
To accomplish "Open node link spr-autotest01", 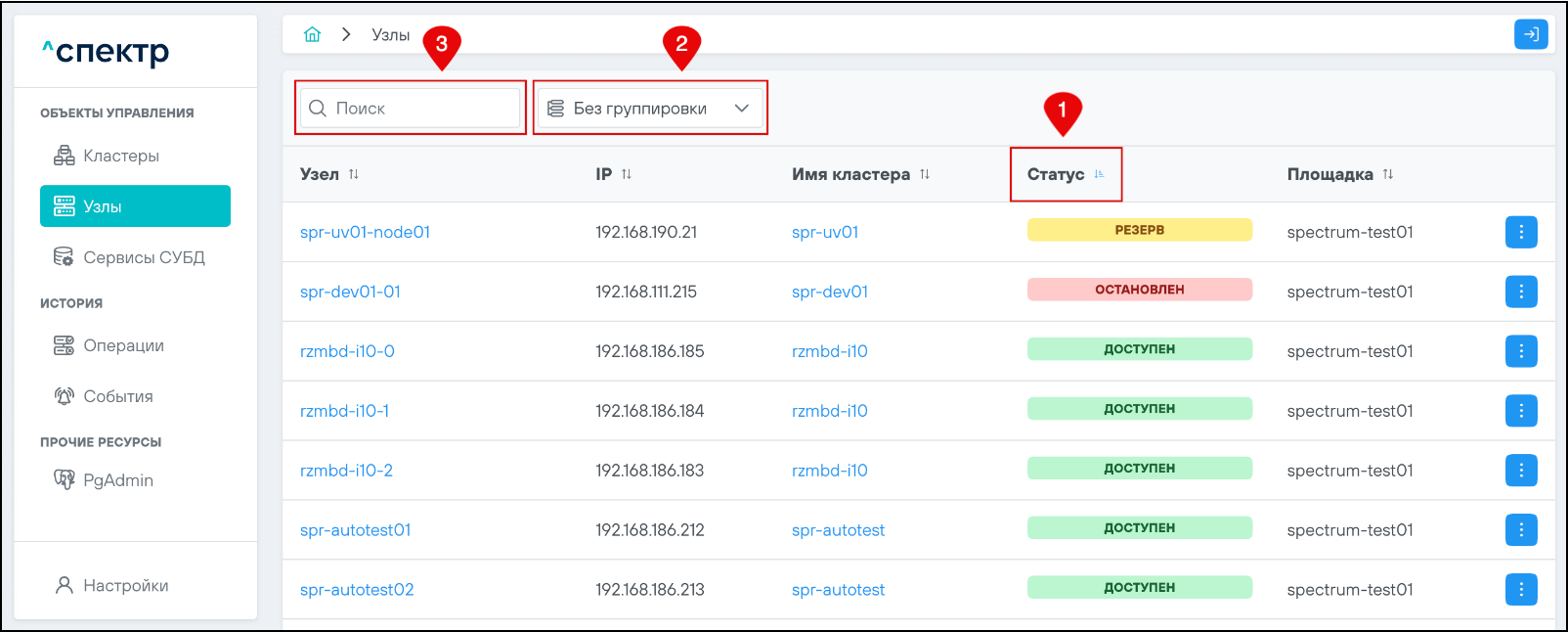I will pyautogui.click(x=355, y=530).
